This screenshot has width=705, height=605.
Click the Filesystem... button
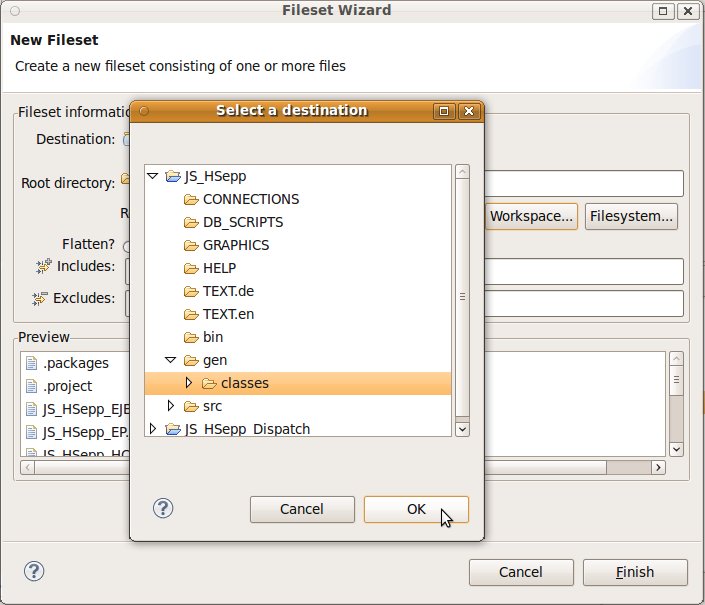pos(632,216)
